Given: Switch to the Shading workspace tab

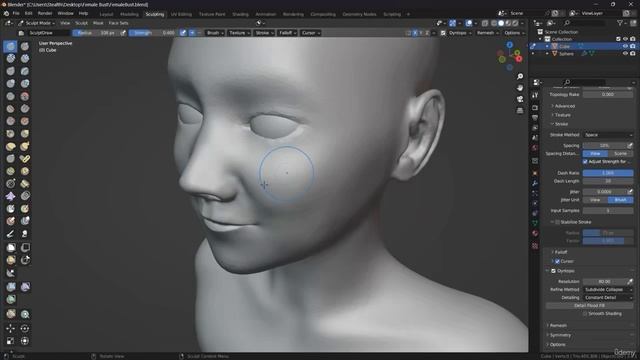Looking at the screenshot, I should click(240, 14).
